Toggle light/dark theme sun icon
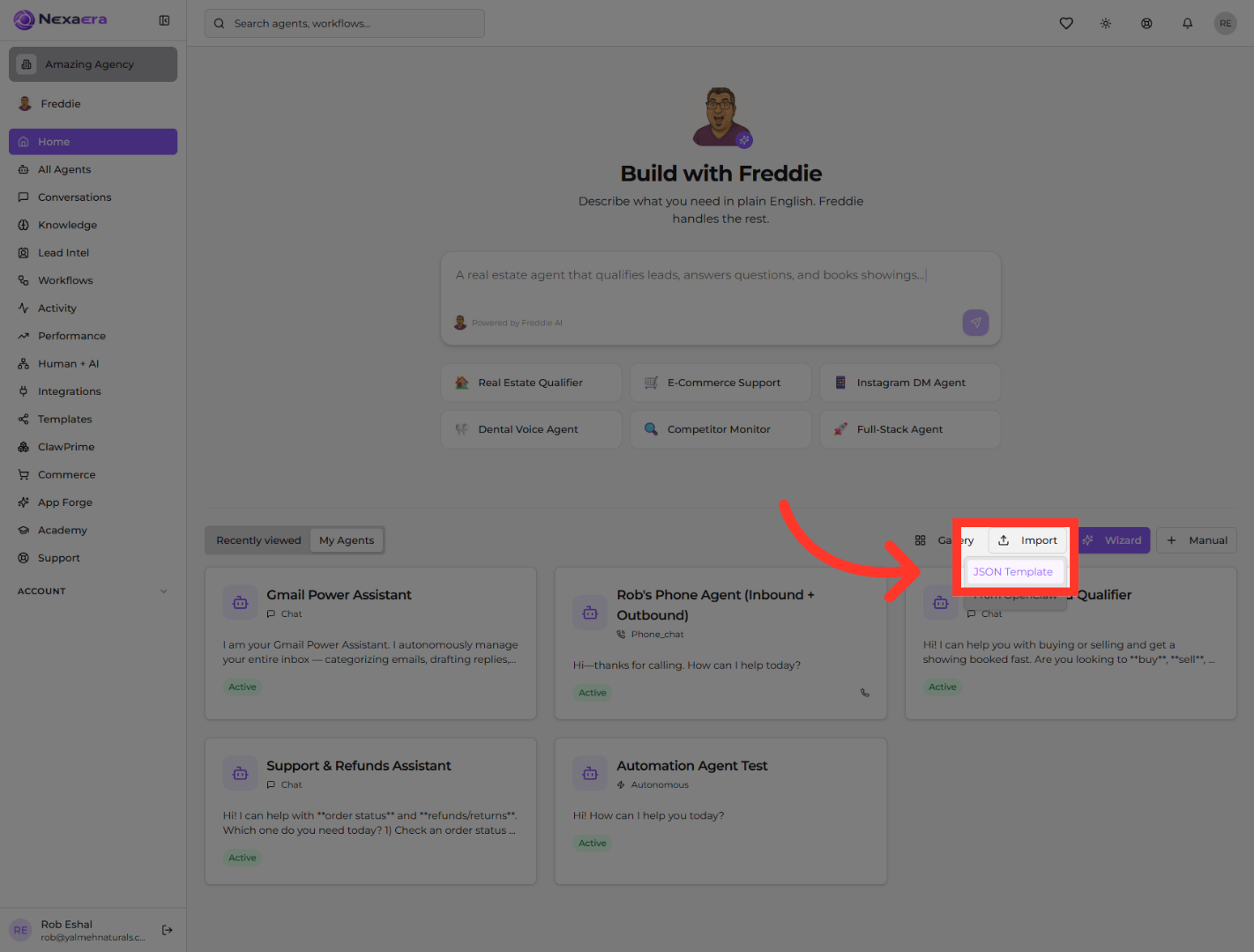 1106,24
